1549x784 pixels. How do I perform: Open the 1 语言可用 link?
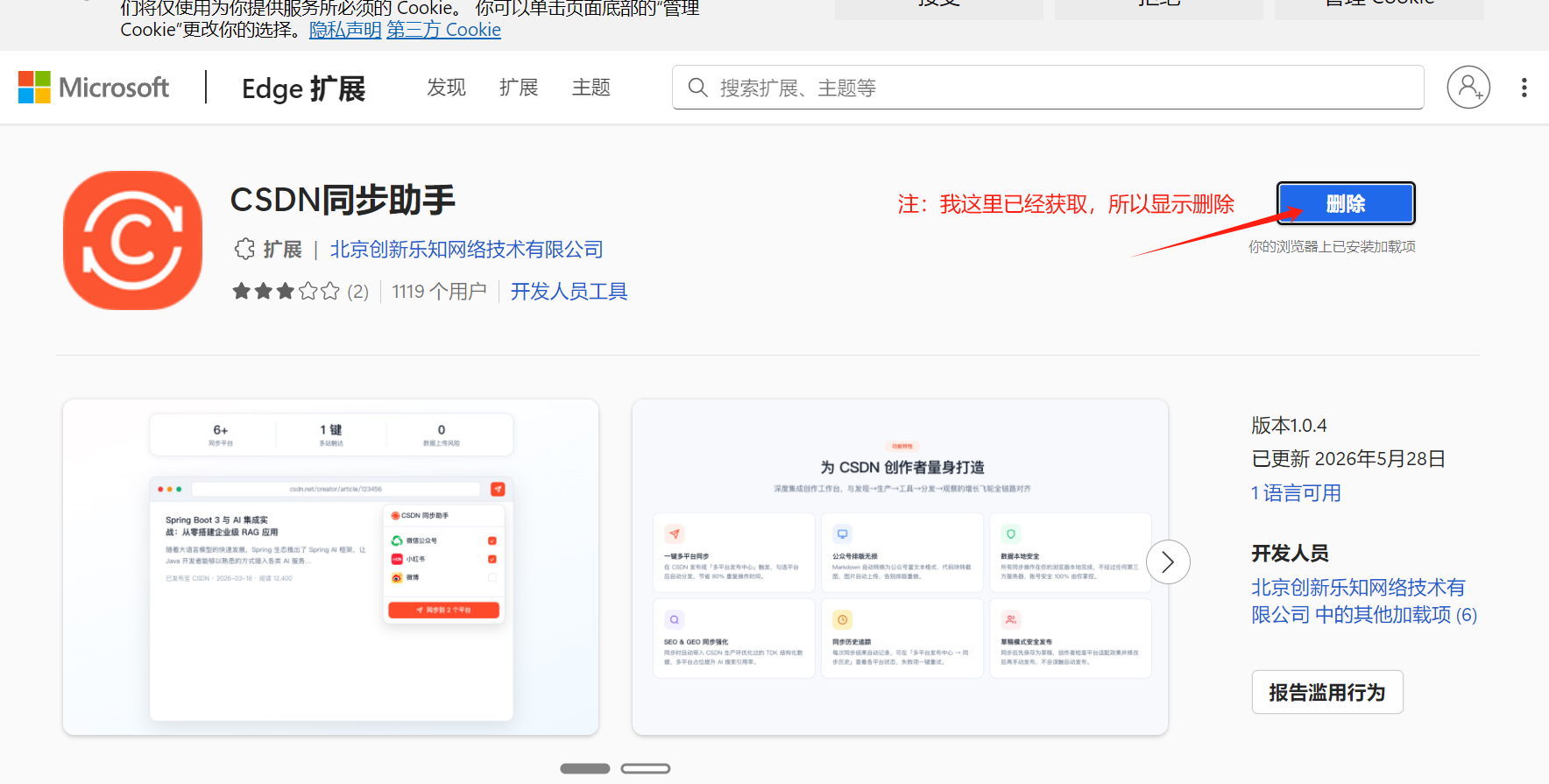[x=1296, y=493]
